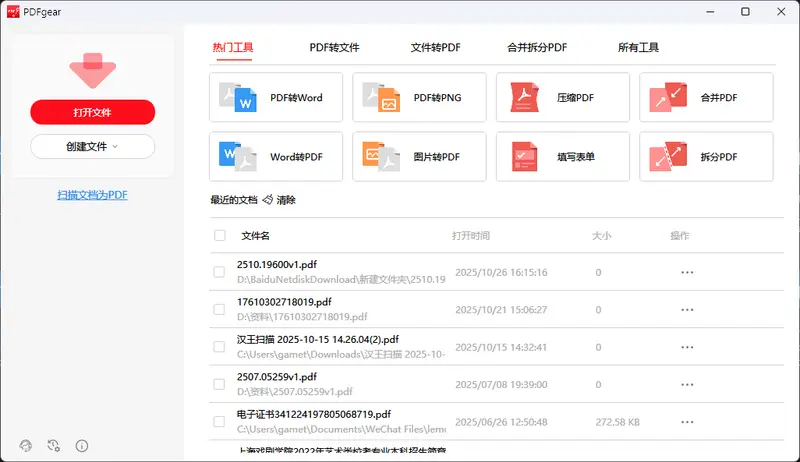Open recent file 2510.19600v1.pdf by name
The width and height of the screenshot is (800, 462).
click(x=277, y=265)
